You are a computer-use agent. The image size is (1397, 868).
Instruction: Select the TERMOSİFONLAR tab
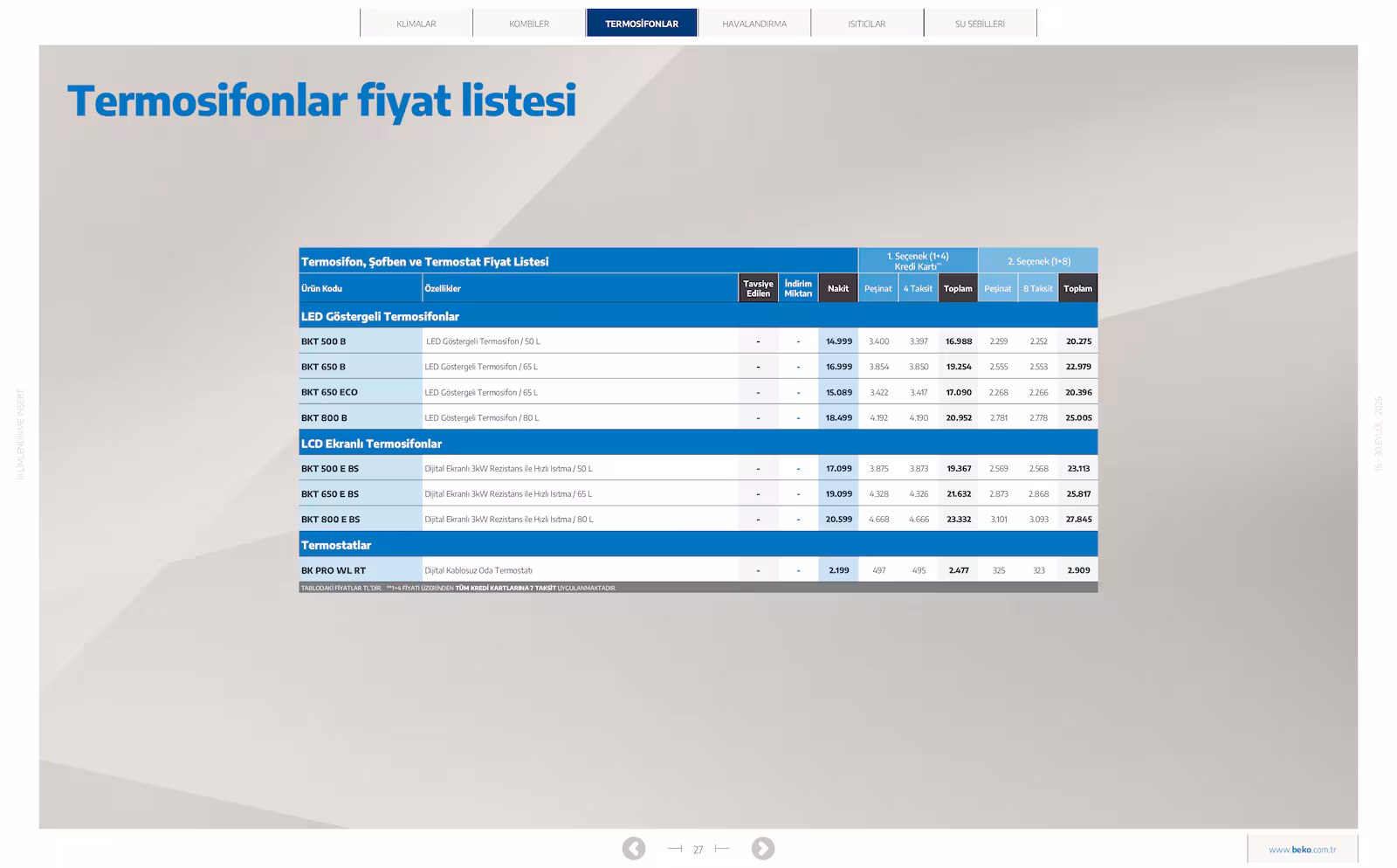point(642,24)
